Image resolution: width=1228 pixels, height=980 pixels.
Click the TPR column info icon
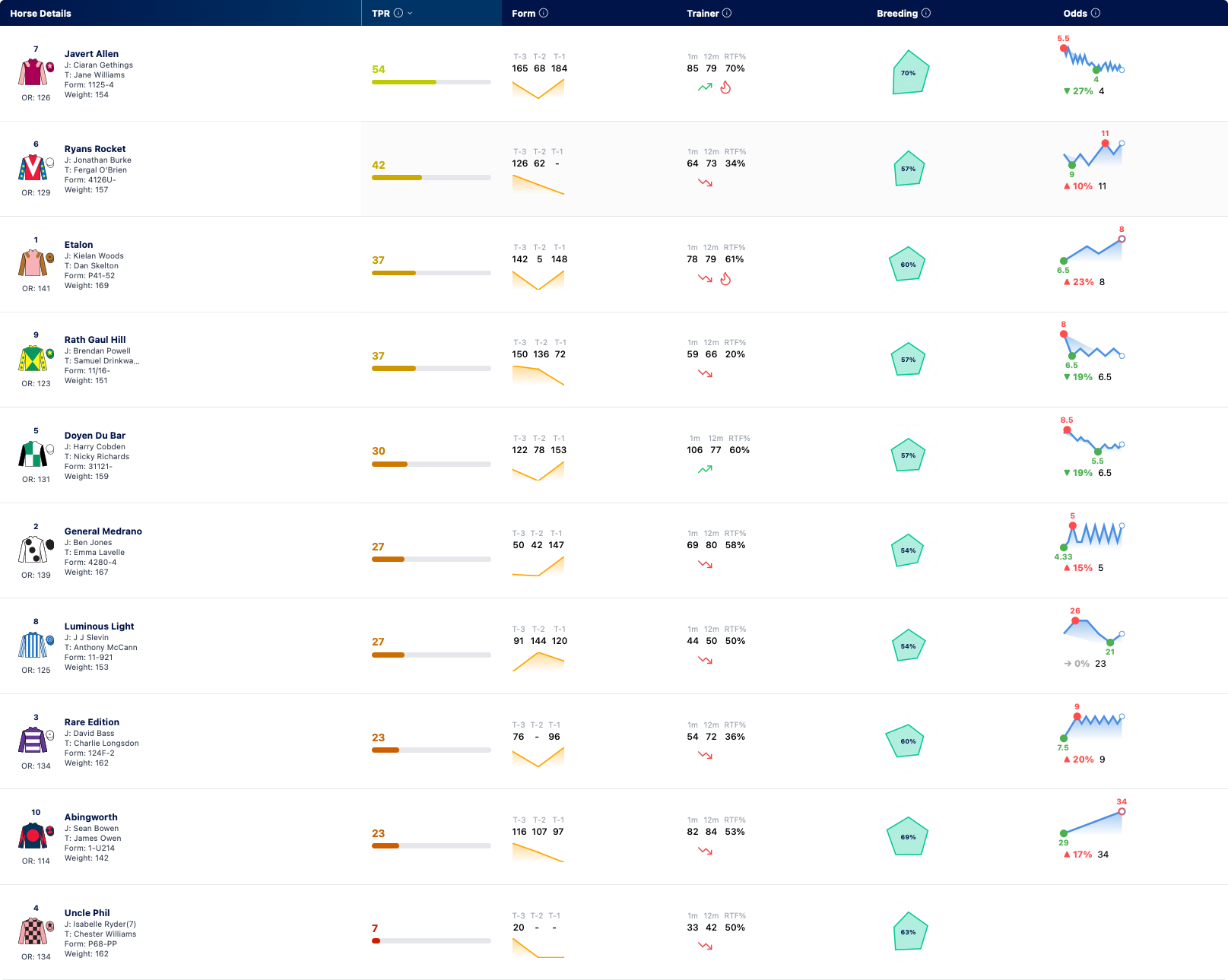coord(398,13)
